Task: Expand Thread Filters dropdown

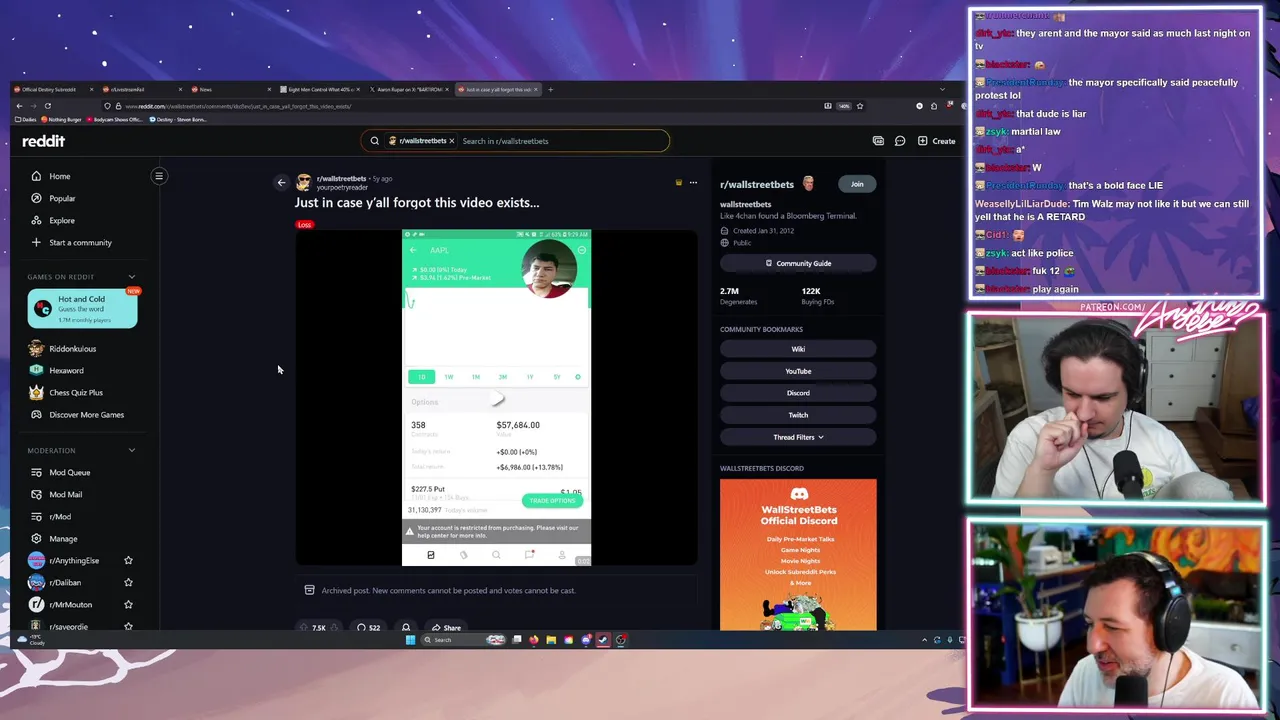Action: pos(798,437)
